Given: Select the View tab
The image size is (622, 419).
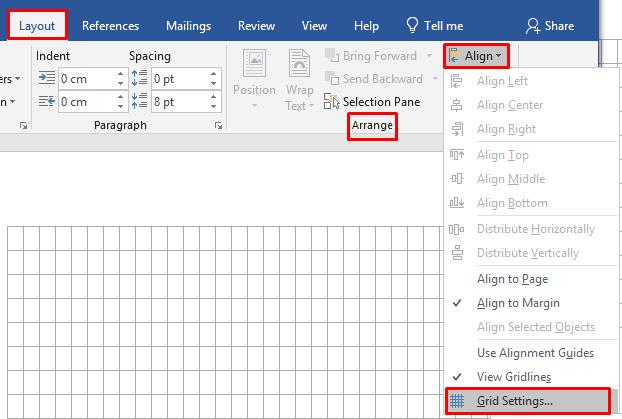Looking at the screenshot, I should click(x=314, y=26).
